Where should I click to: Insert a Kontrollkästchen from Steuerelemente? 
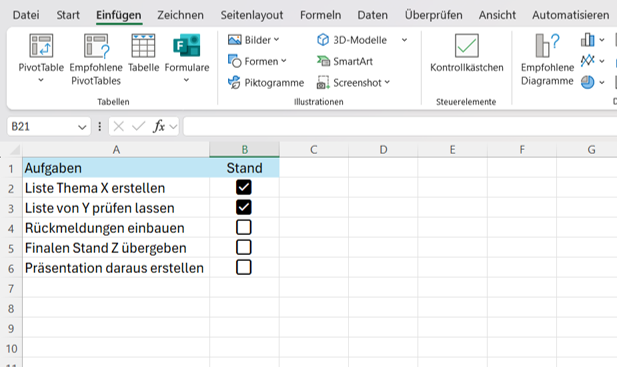(467, 53)
